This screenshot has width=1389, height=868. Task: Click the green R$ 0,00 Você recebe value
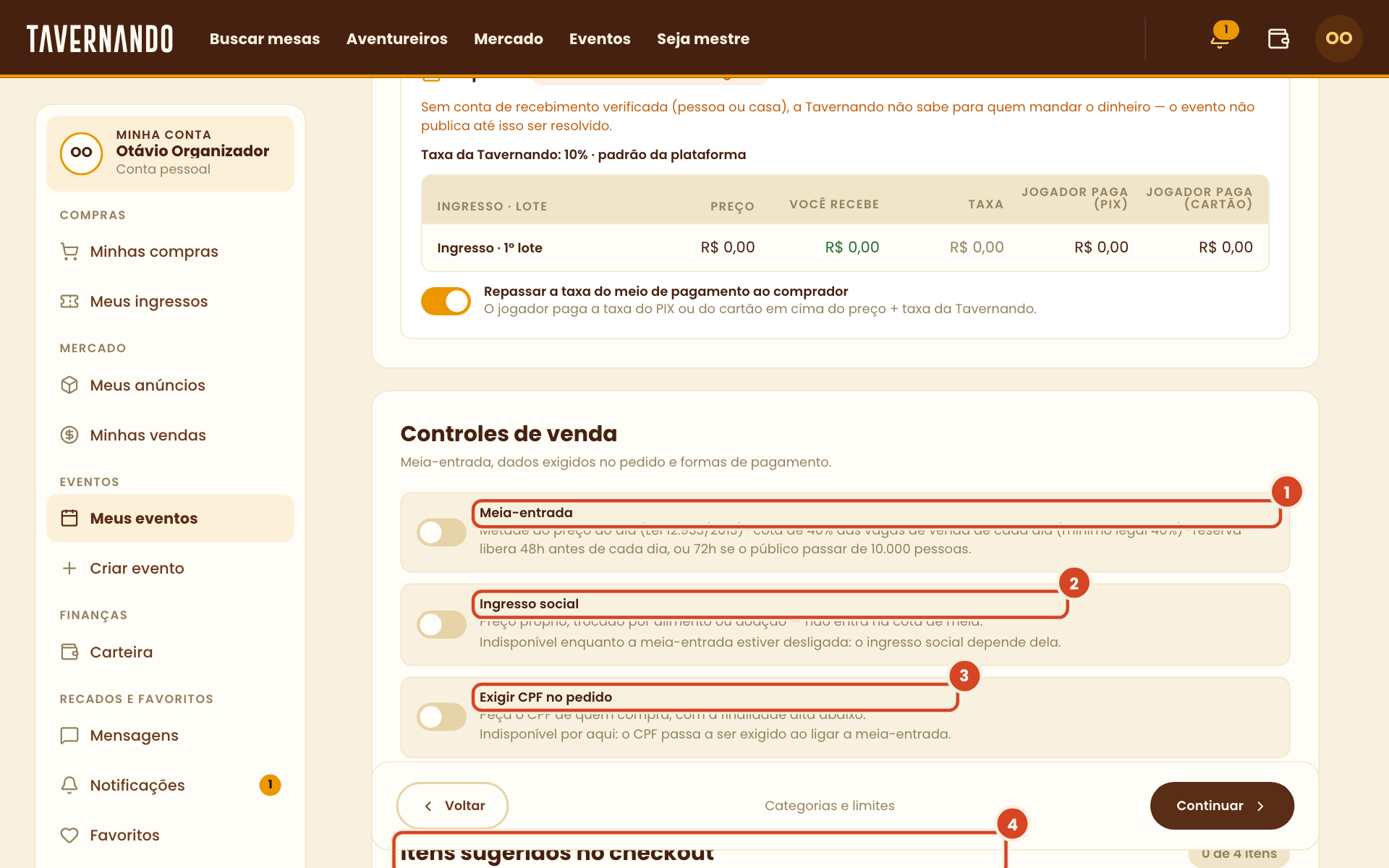[x=852, y=247]
